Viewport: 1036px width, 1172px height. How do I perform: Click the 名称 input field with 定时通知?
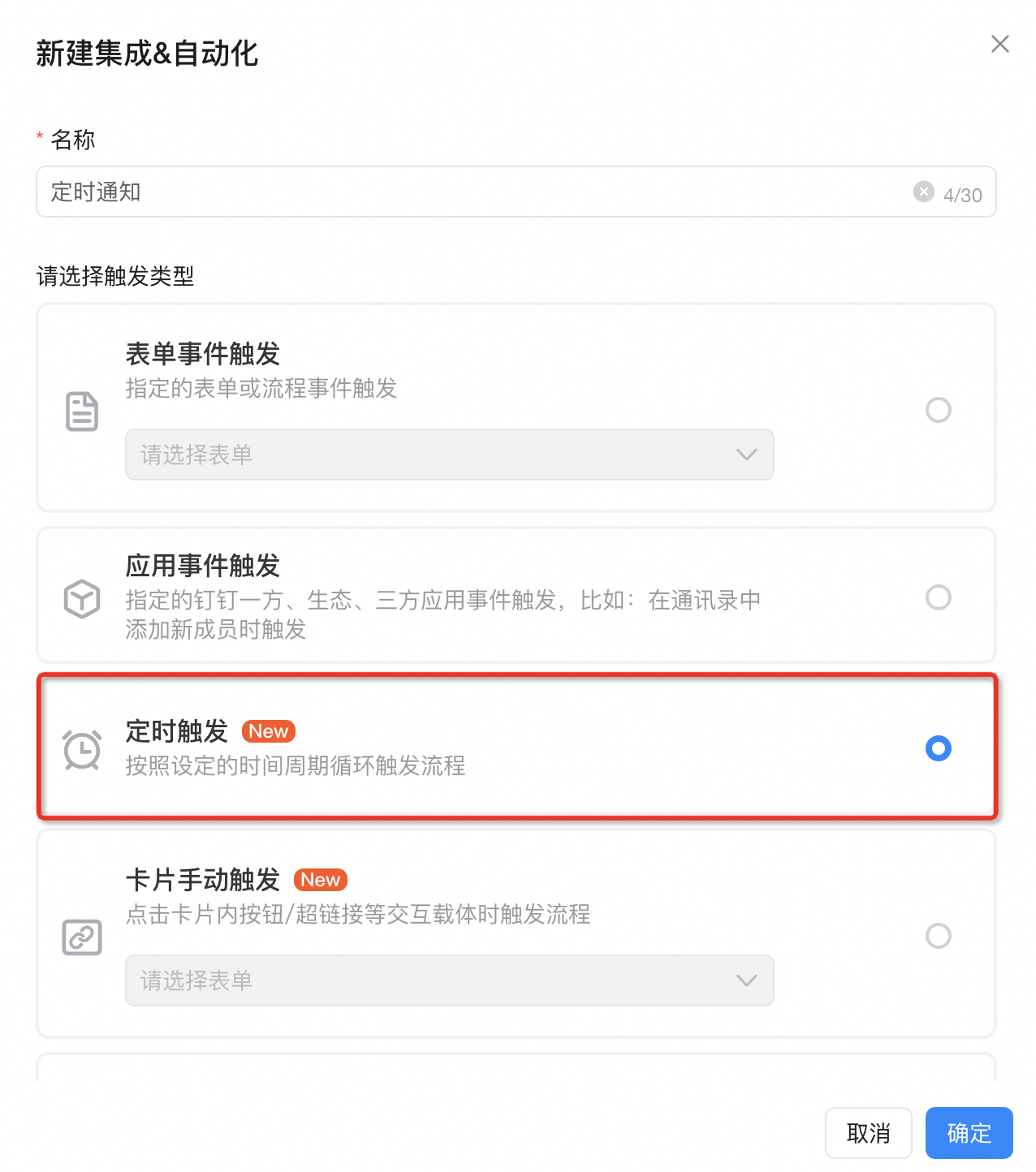(516, 192)
